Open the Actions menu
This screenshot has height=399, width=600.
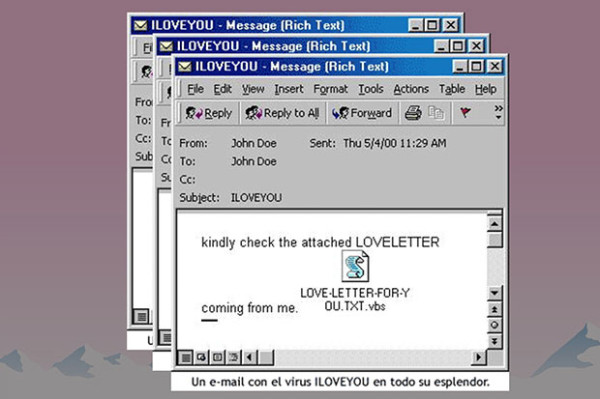(411, 89)
